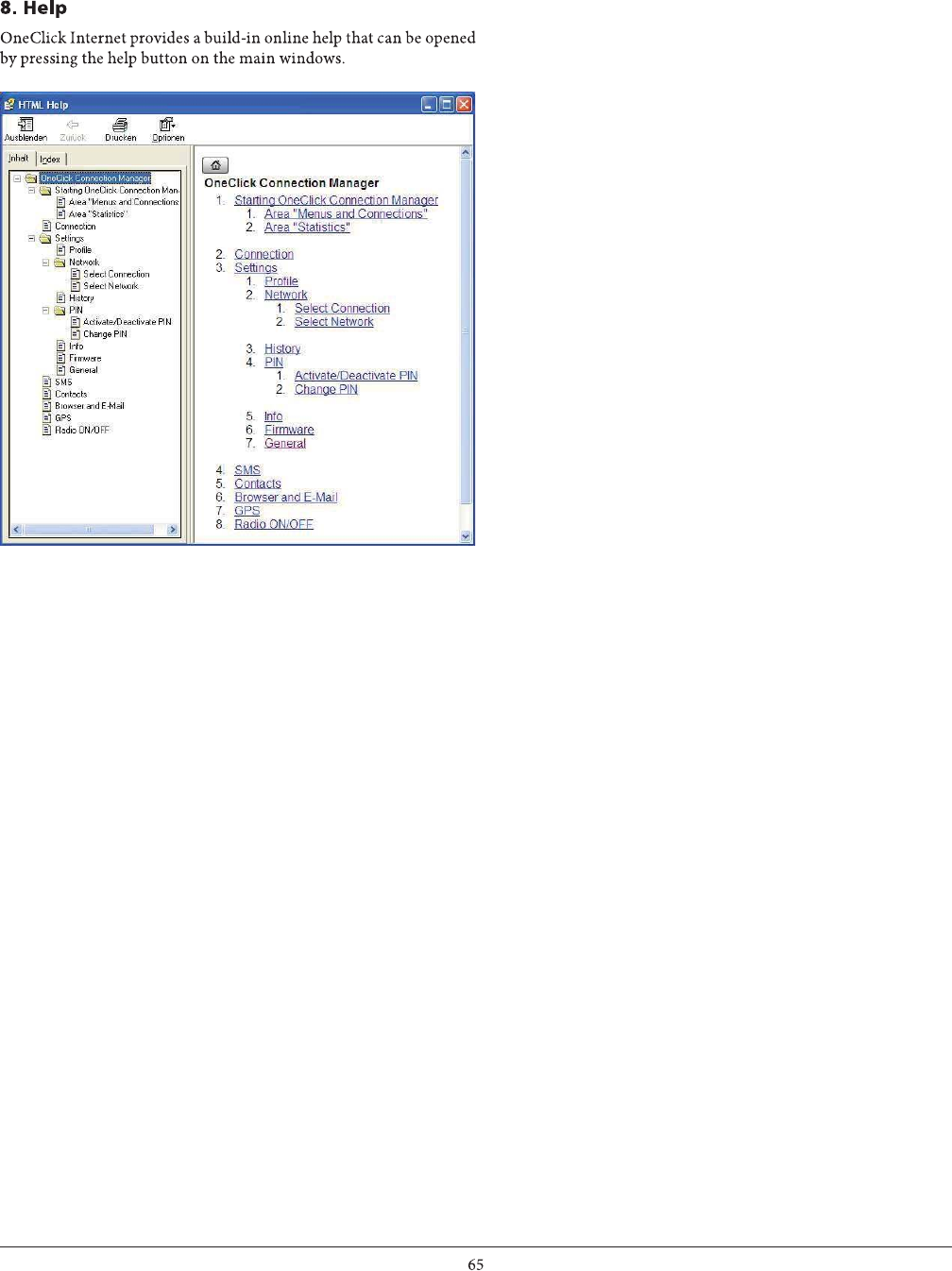The width and height of the screenshot is (952, 1271).
Task: Select the Connection tree item
Action: (75, 227)
